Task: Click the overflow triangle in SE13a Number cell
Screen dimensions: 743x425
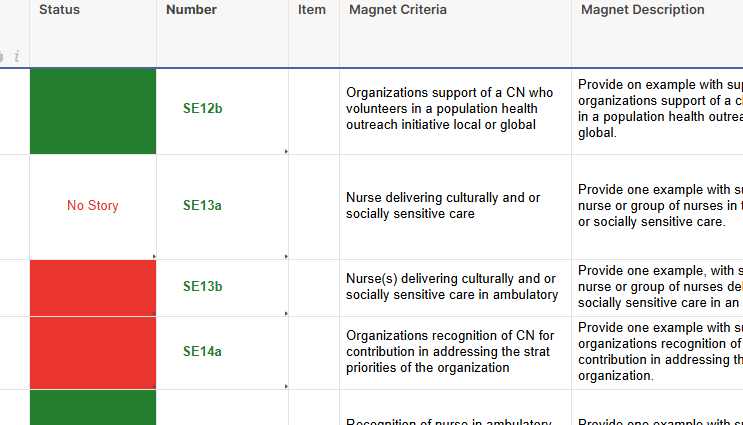Action: [286, 256]
